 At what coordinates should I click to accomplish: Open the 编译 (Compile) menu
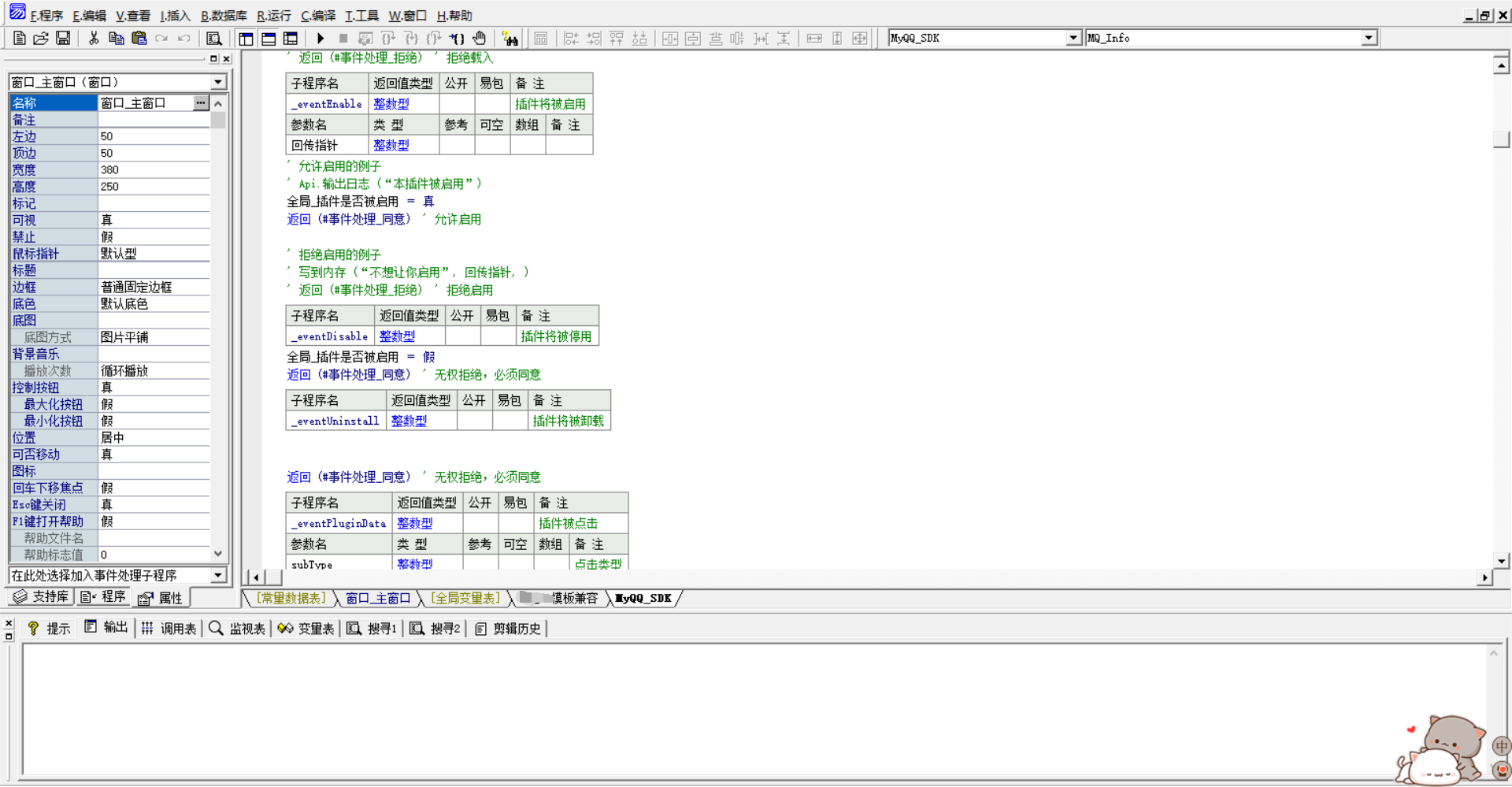tap(318, 16)
